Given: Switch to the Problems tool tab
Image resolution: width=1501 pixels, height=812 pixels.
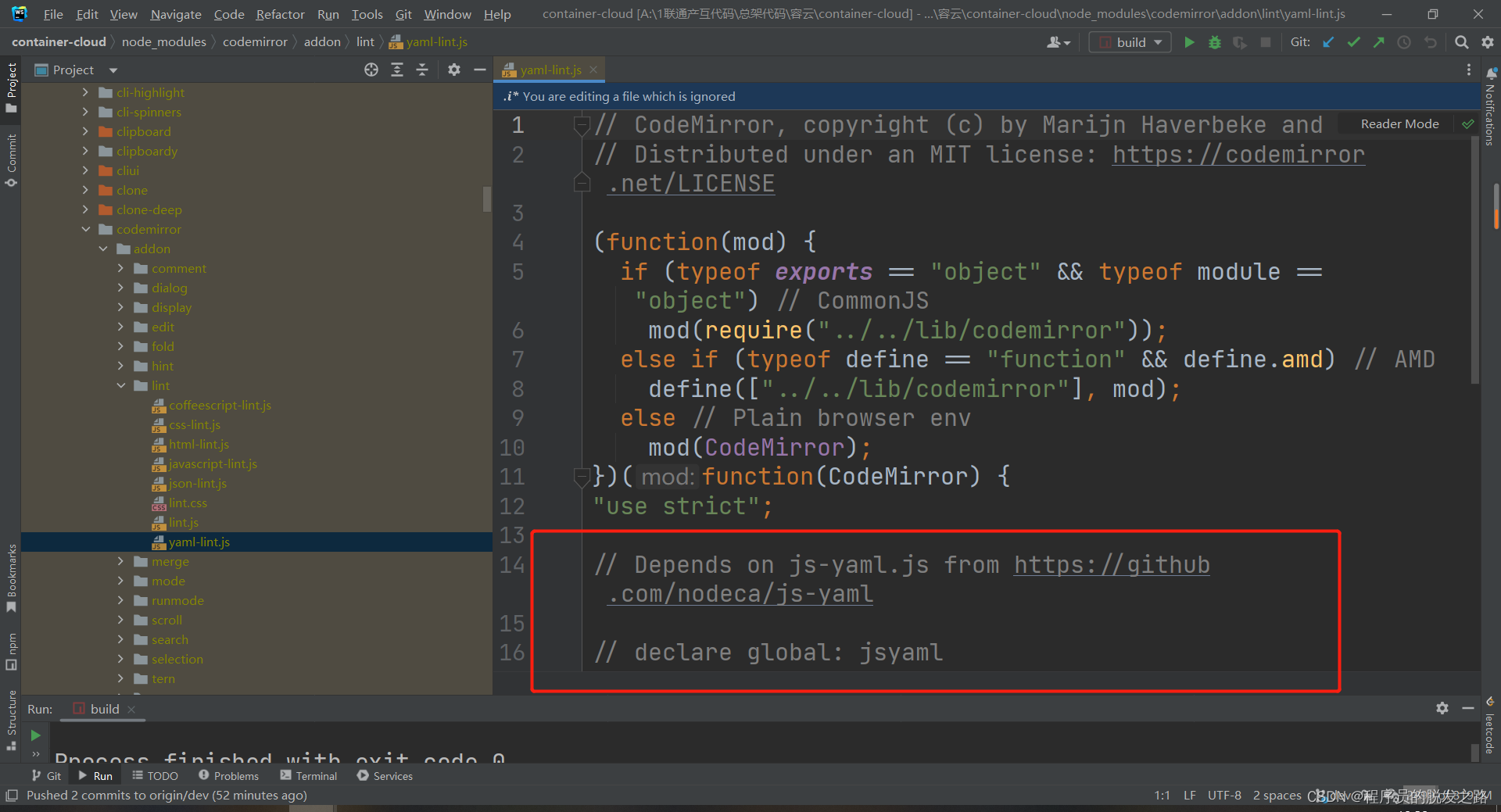Looking at the screenshot, I should (x=228, y=776).
